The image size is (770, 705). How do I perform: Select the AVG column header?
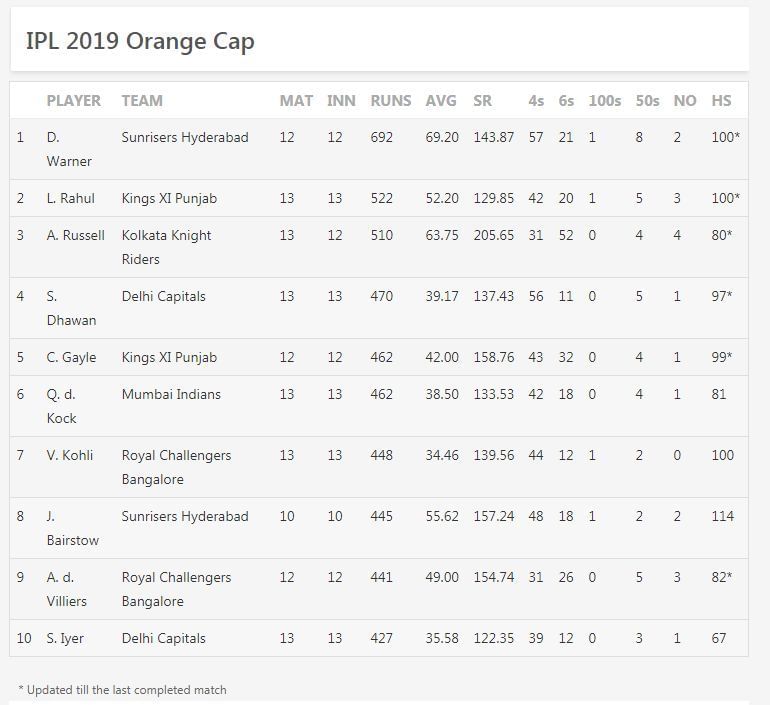441,101
